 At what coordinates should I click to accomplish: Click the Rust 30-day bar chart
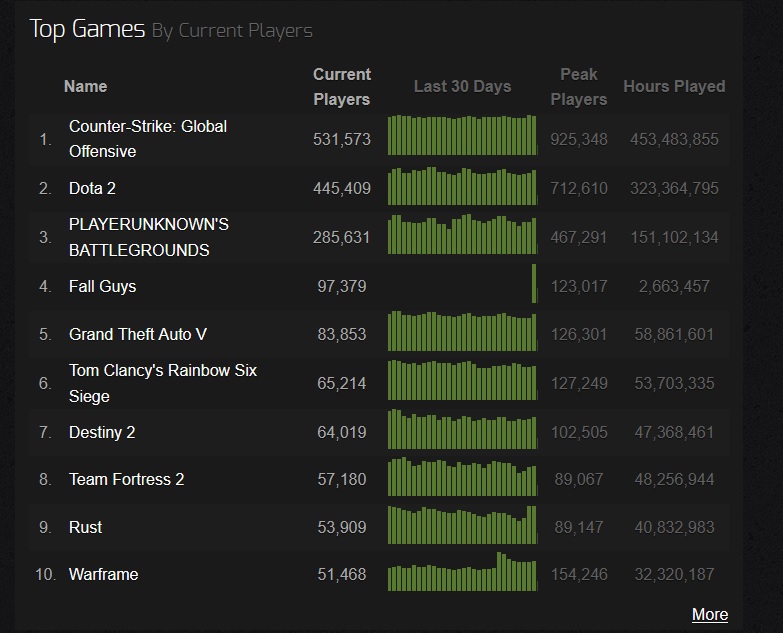click(462, 525)
